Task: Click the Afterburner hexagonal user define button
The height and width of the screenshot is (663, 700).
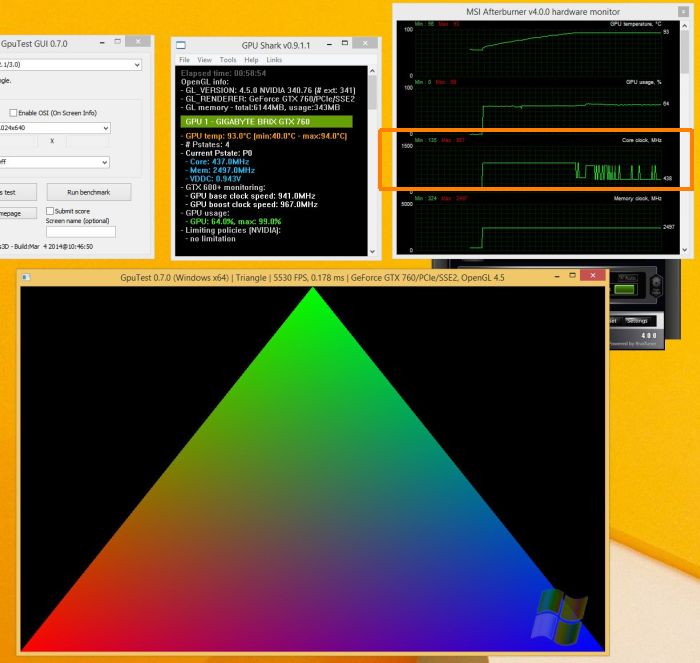Action: (656, 285)
